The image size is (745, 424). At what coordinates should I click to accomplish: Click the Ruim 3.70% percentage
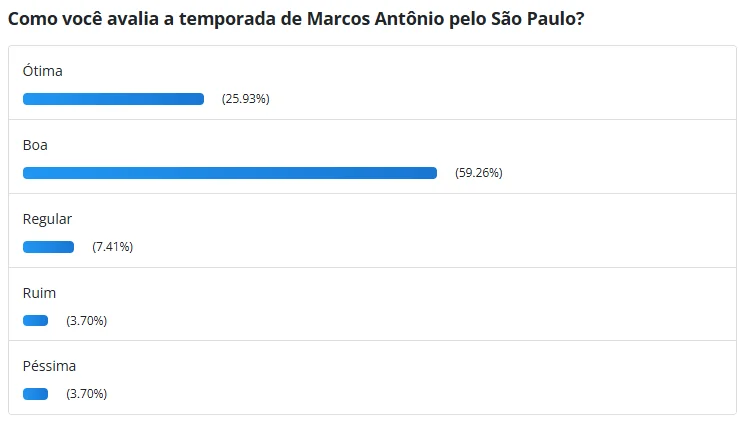(x=86, y=321)
